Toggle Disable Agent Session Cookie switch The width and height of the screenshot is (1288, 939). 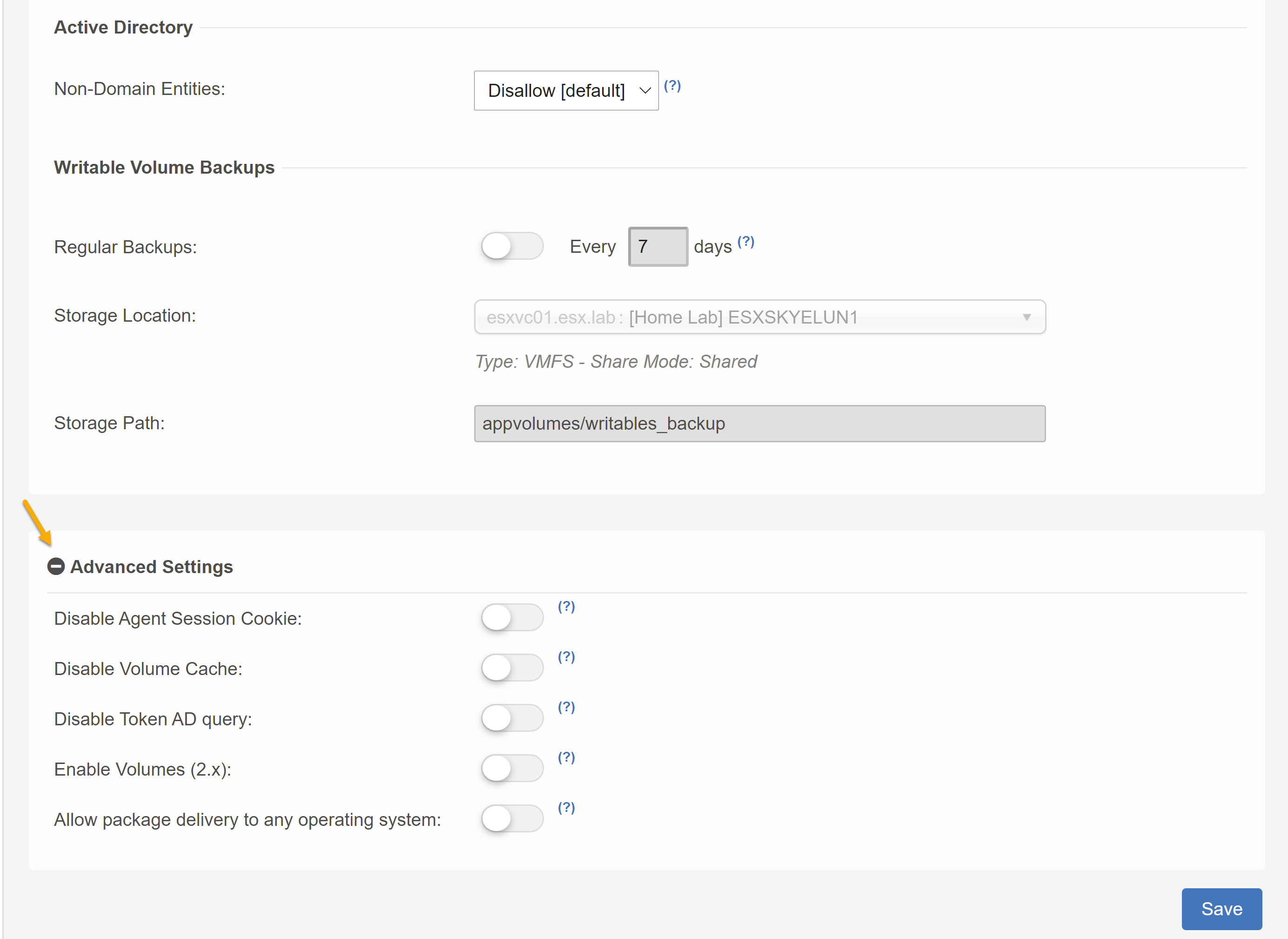click(512, 617)
